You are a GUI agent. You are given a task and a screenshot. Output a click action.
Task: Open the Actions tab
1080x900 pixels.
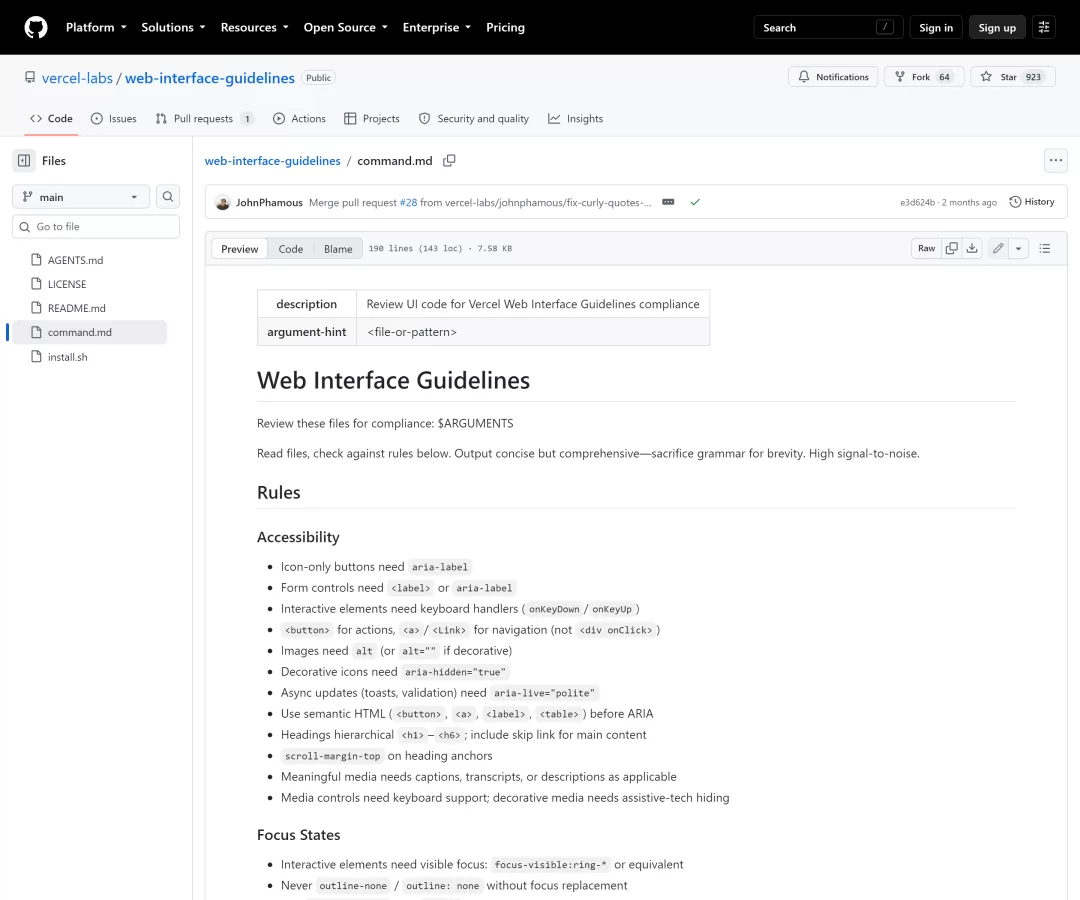click(x=299, y=118)
